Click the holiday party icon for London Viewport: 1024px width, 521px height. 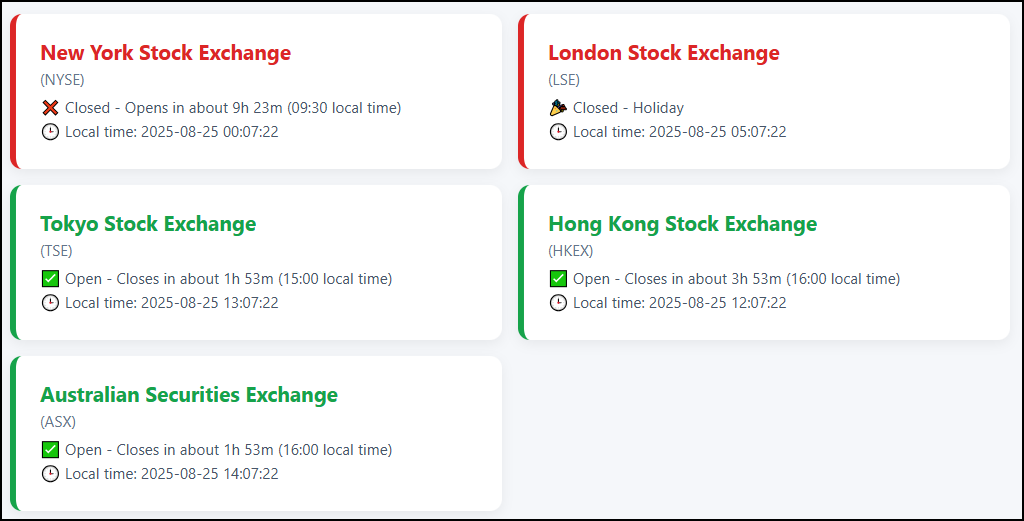pyautogui.click(x=558, y=108)
